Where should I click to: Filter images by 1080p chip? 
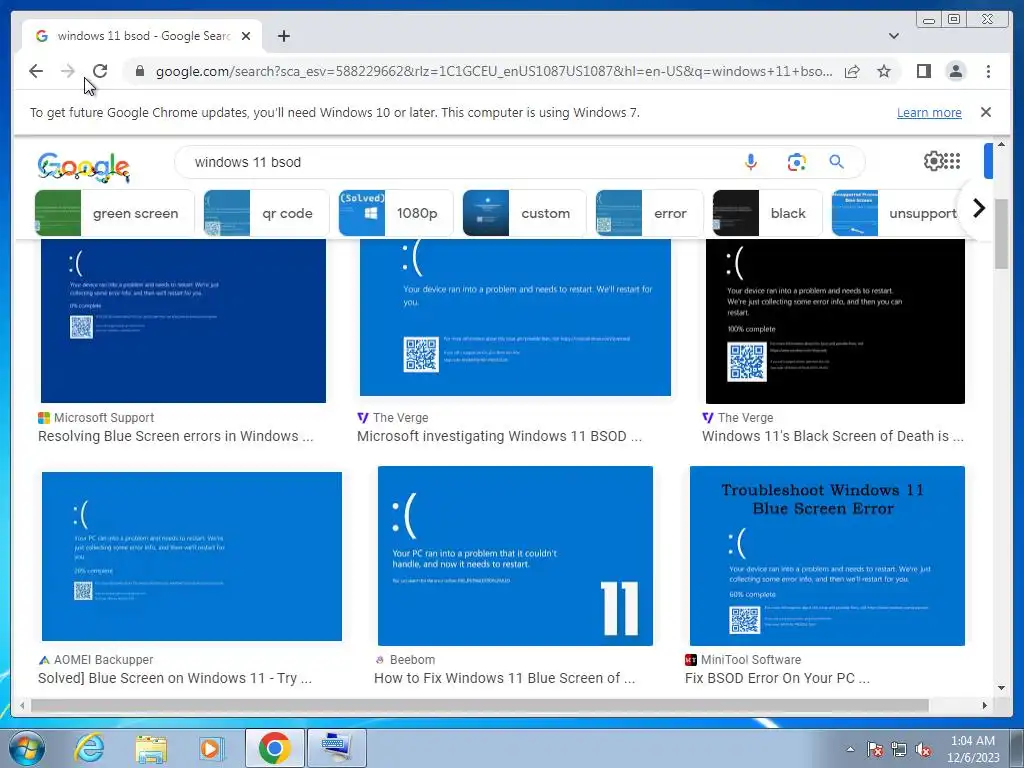tap(396, 213)
